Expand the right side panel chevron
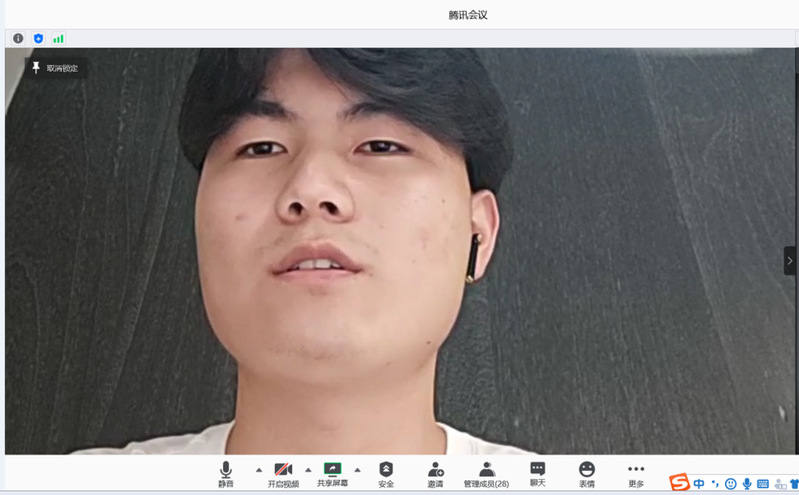 [x=790, y=261]
